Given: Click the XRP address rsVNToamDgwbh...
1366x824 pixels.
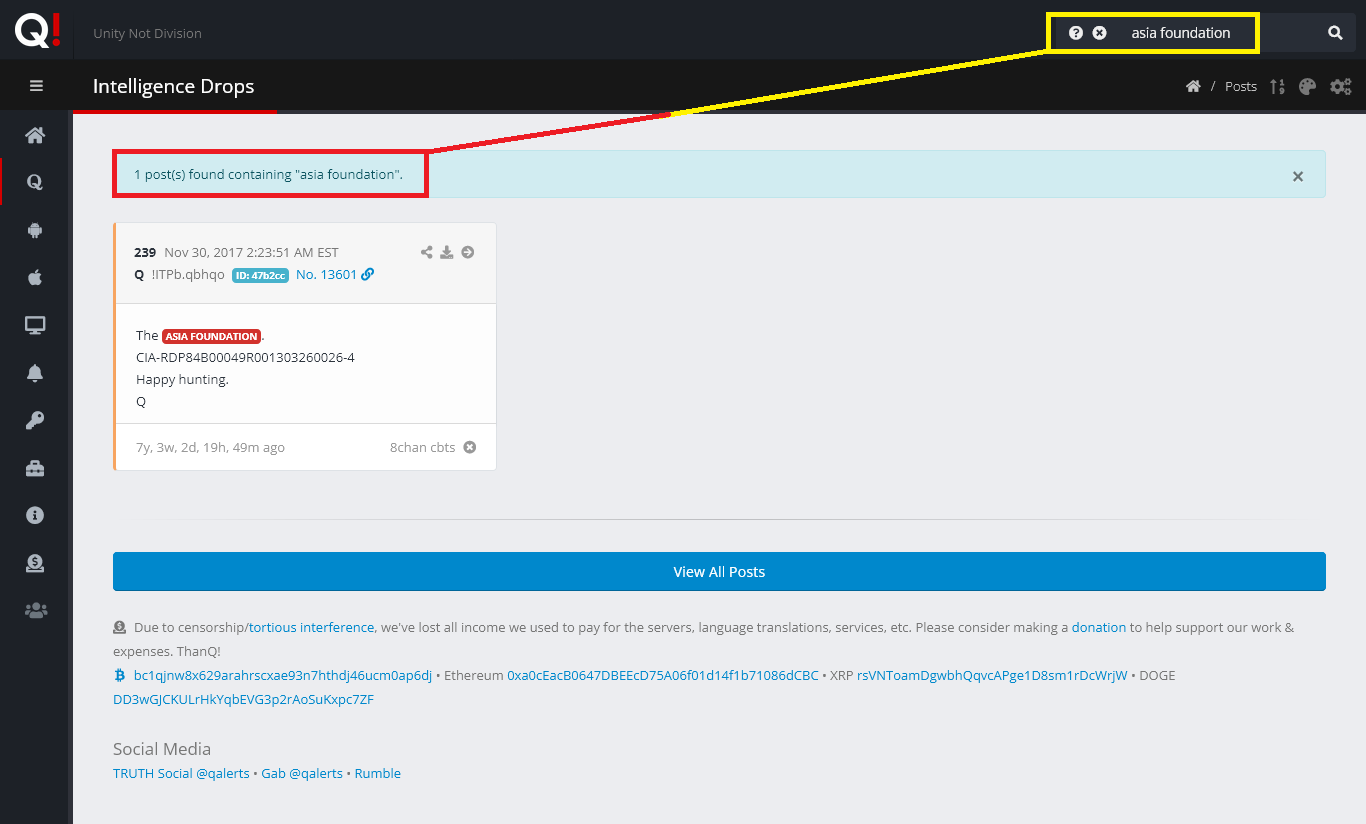Looking at the screenshot, I should tap(992, 675).
